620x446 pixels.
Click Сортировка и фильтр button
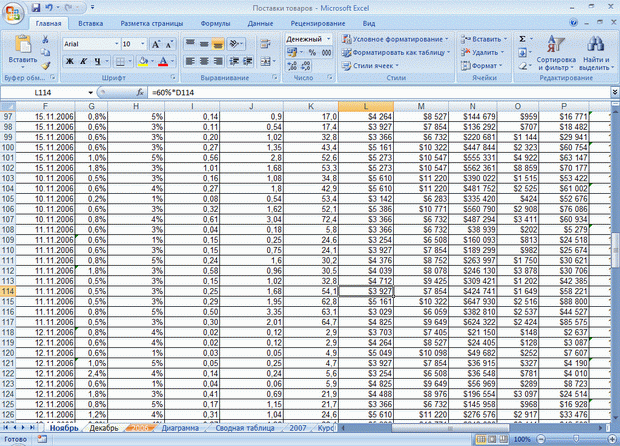(x=556, y=53)
